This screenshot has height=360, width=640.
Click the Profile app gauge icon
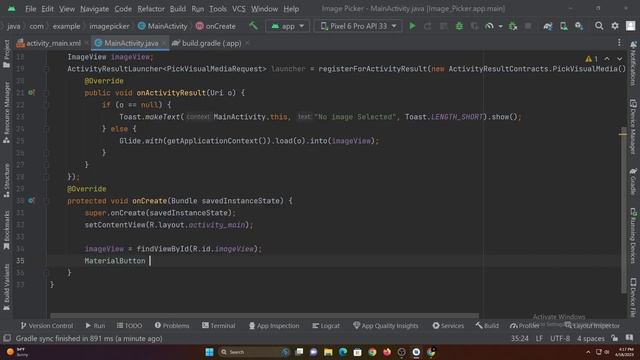pos(489,26)
